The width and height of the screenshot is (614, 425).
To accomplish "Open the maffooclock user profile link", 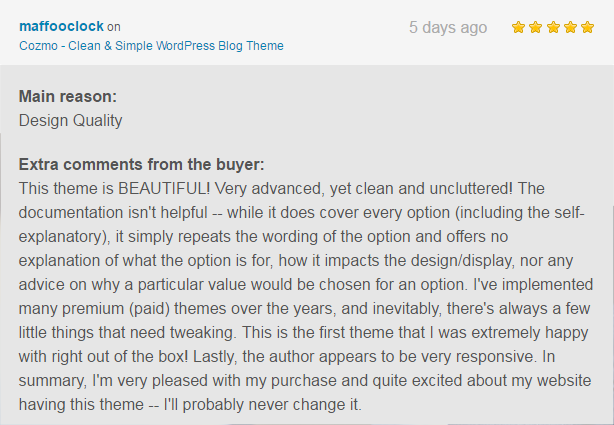I will 61,26.
